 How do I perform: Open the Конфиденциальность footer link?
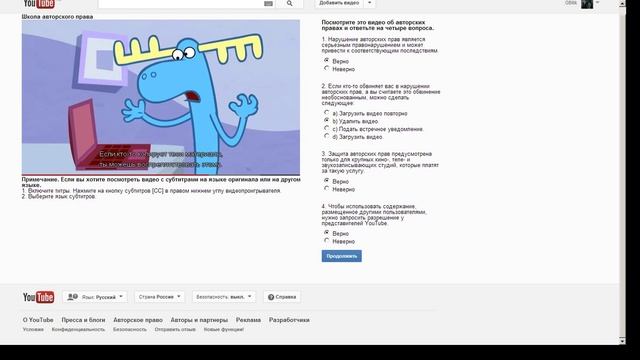(x=78, y=329)
